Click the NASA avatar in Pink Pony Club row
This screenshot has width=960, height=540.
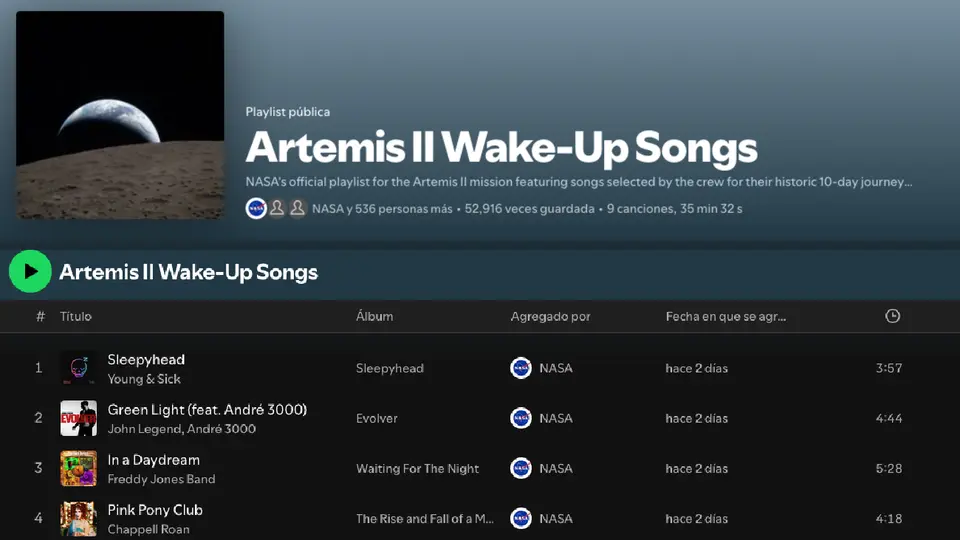pyautogui.click(x=521, y=519)
